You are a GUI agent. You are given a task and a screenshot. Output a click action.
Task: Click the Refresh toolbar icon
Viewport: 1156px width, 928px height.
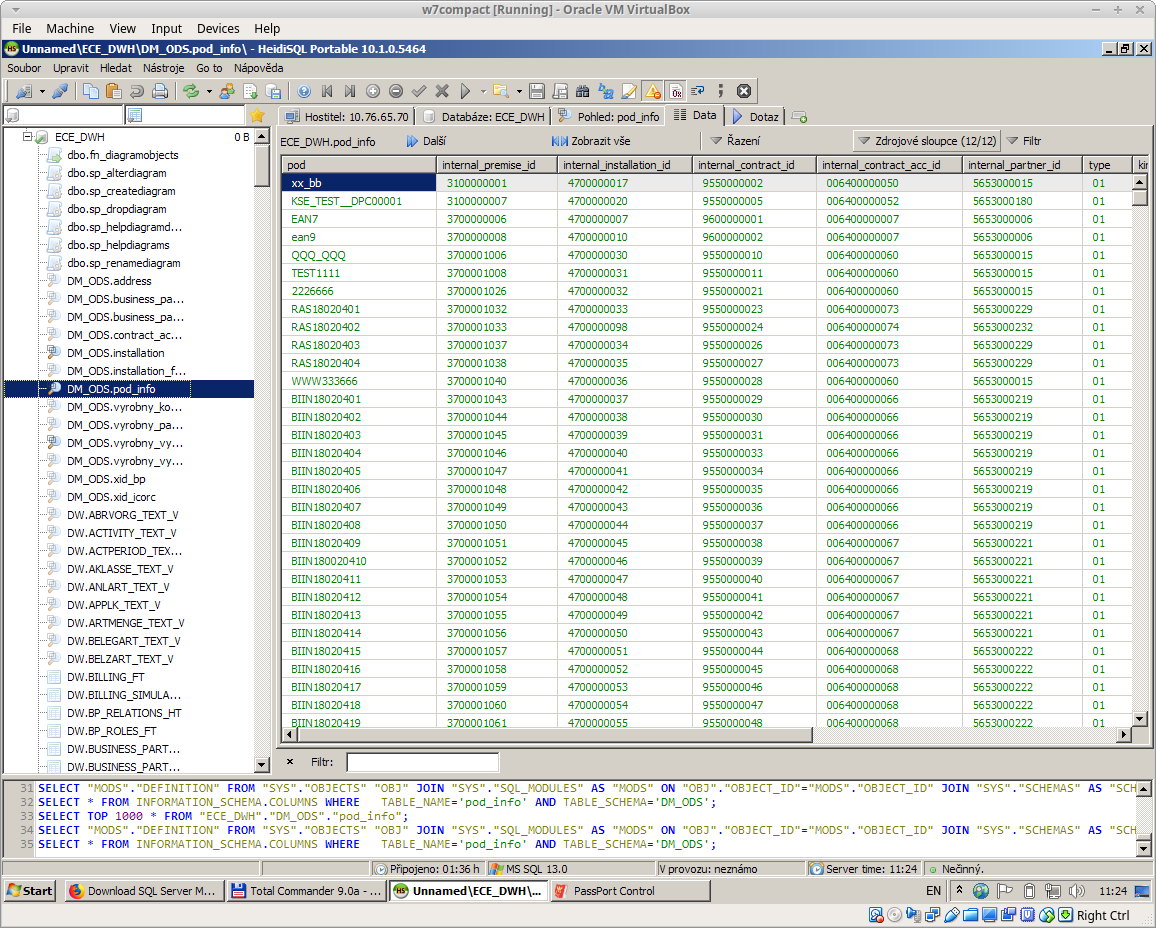coord(190,91)
